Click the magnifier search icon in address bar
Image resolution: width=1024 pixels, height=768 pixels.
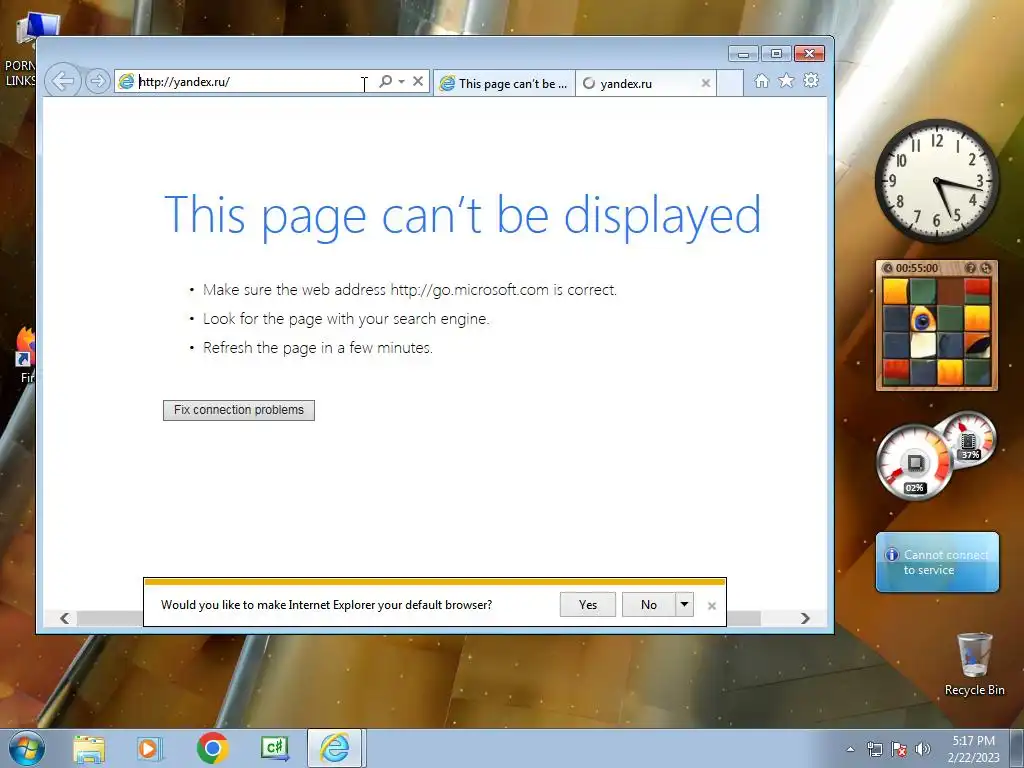[x=385, y=81]
